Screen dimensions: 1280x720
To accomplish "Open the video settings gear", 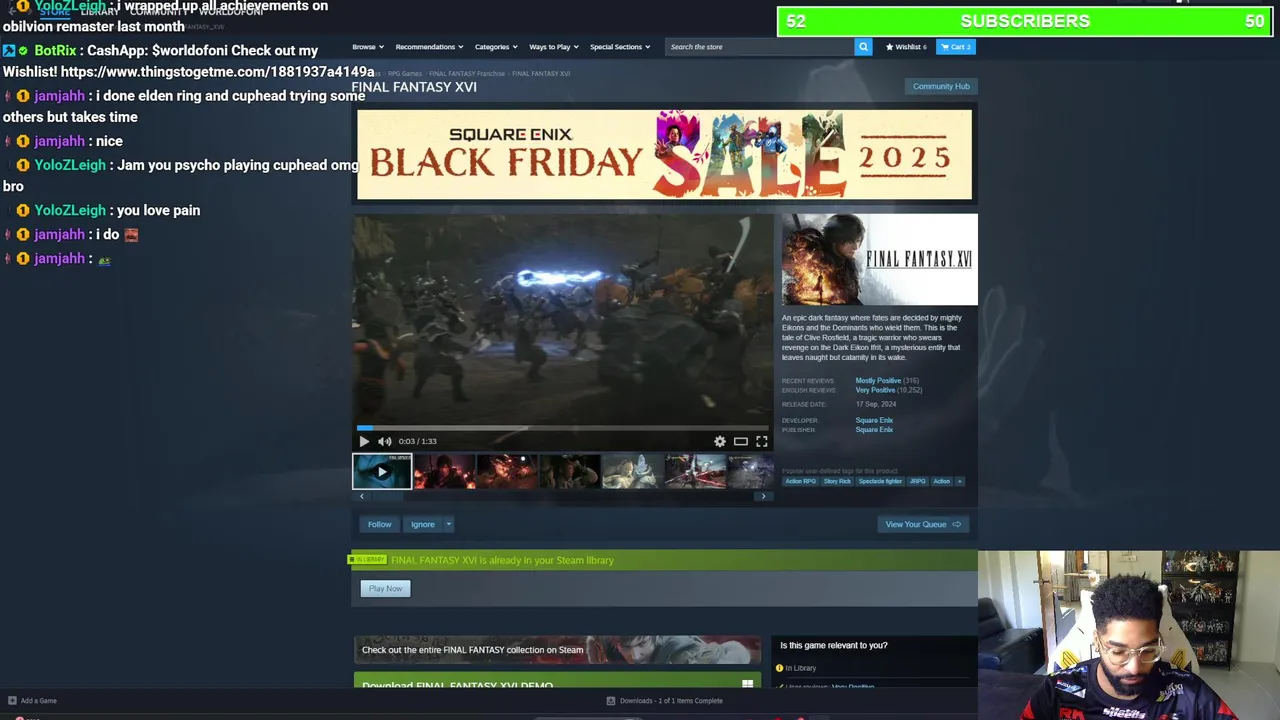I will click(720, 441).
